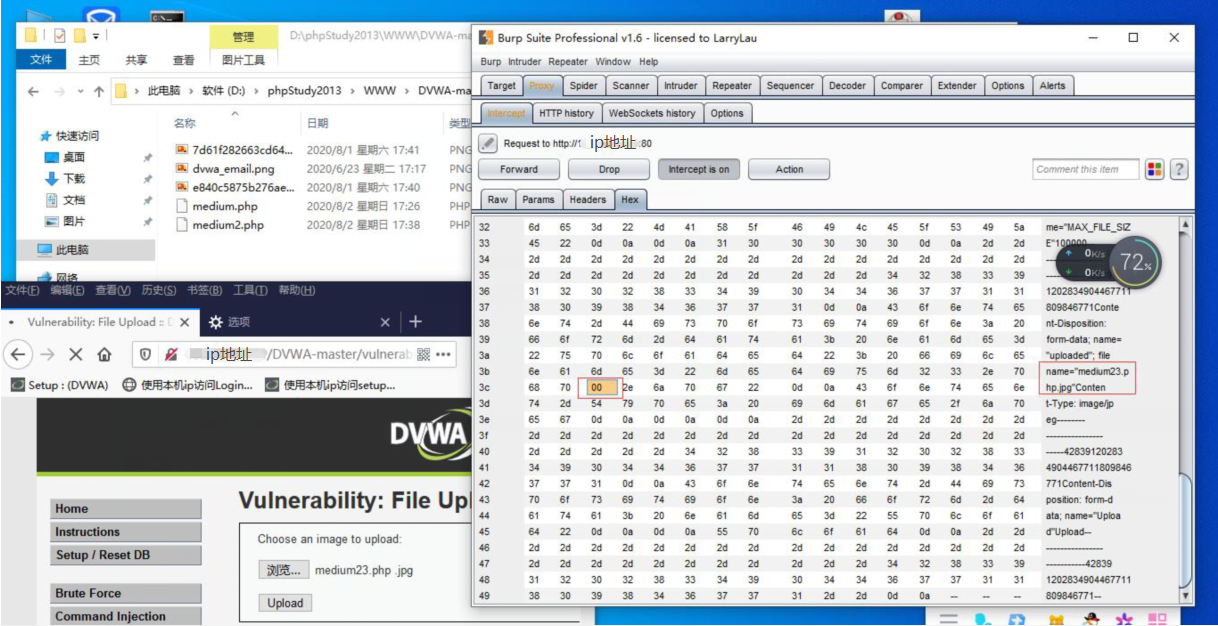The width and height of the screenshot is (1218, 626).
Task: Open the Intruder tab
Action: 681,85
